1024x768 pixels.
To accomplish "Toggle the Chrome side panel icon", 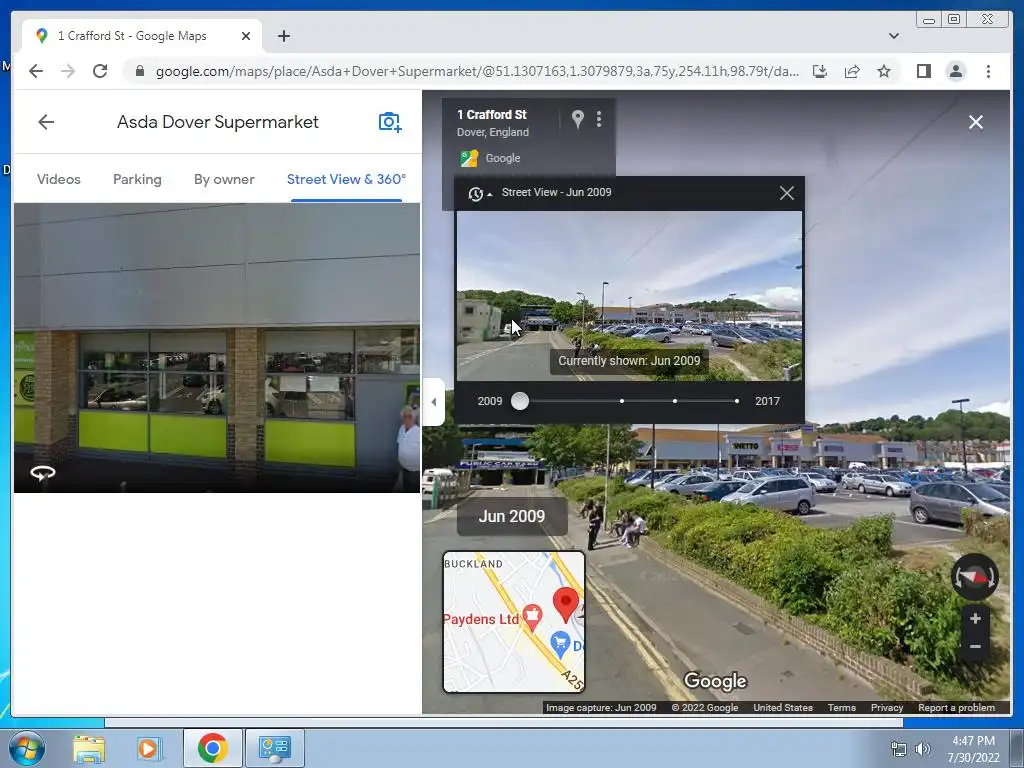I will [x=923, y=71].
